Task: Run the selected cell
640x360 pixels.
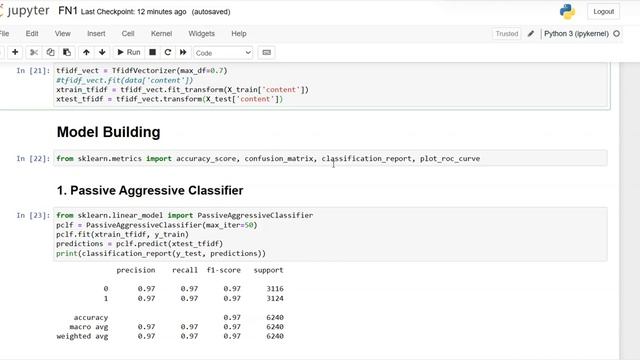Action: [129, 52]
